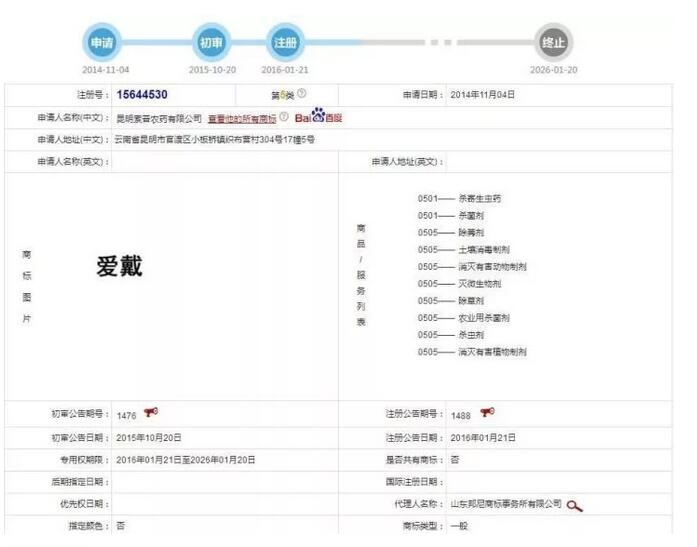The width and height of the screenshot is (697, 547).
Task: Click preliminary announcement number 1476
Action: point(126,415)
